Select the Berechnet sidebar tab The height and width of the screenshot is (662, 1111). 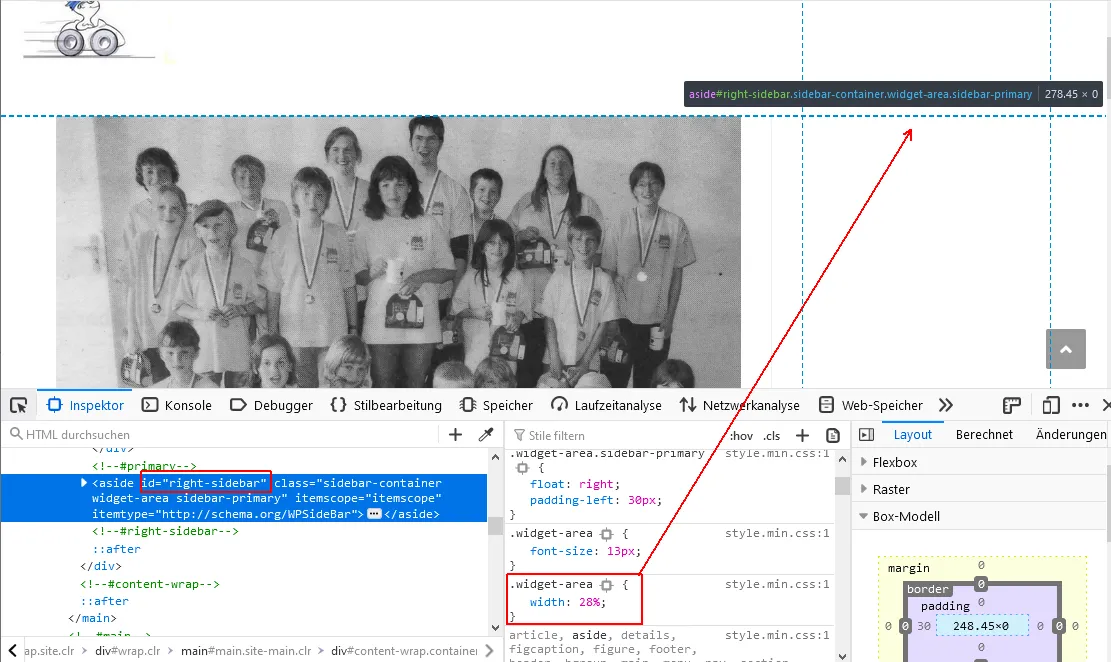pyautogui.click(x=984, y=434)
